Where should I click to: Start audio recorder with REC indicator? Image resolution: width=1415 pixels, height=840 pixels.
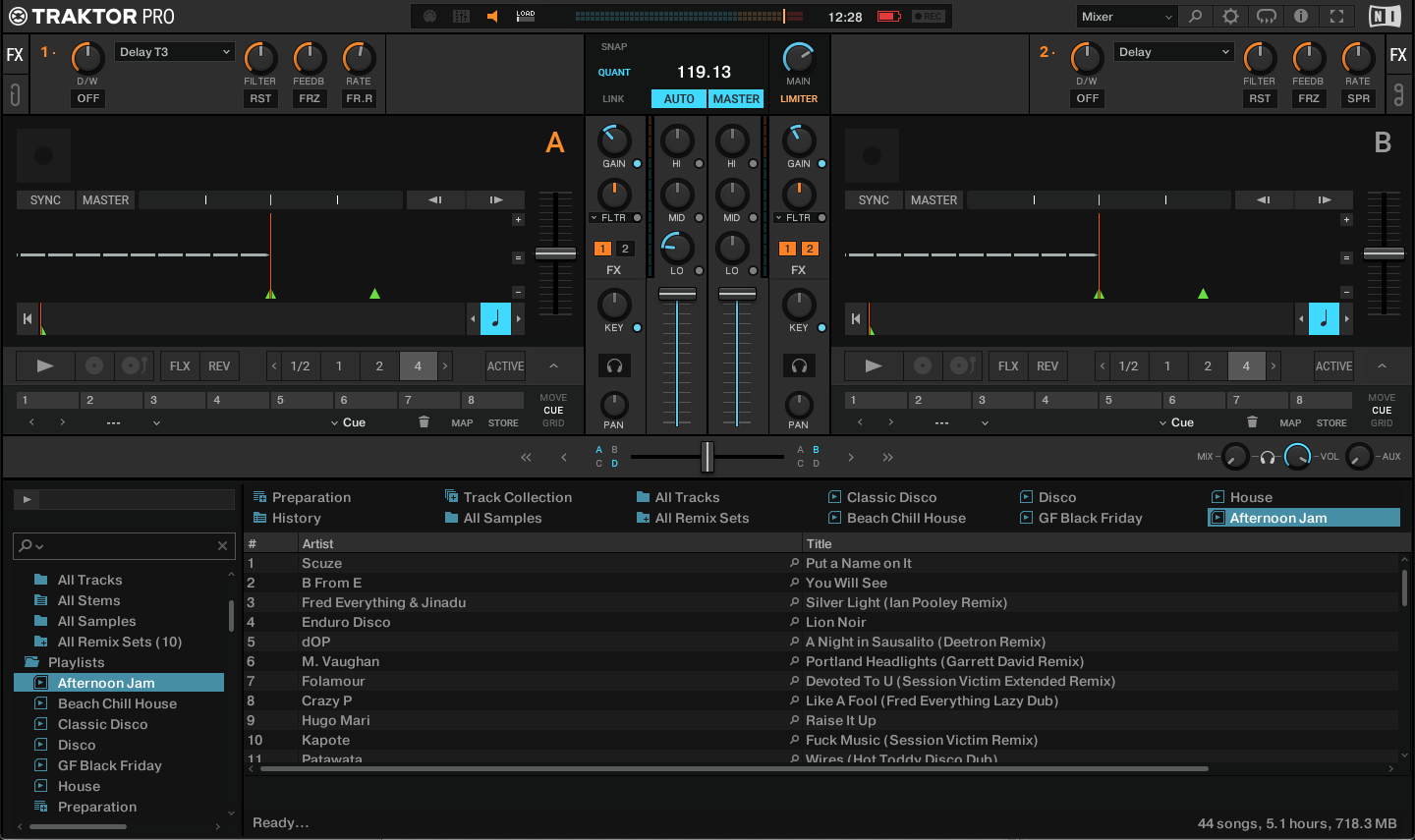point(928,17)
